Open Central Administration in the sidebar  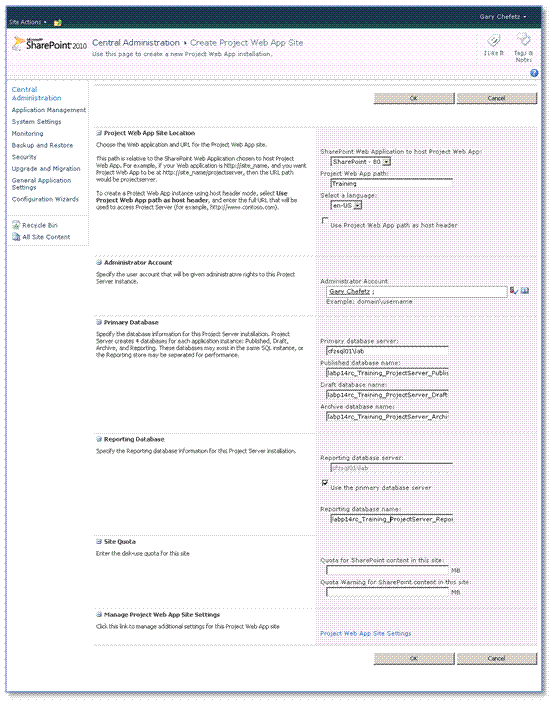point(36,94)
